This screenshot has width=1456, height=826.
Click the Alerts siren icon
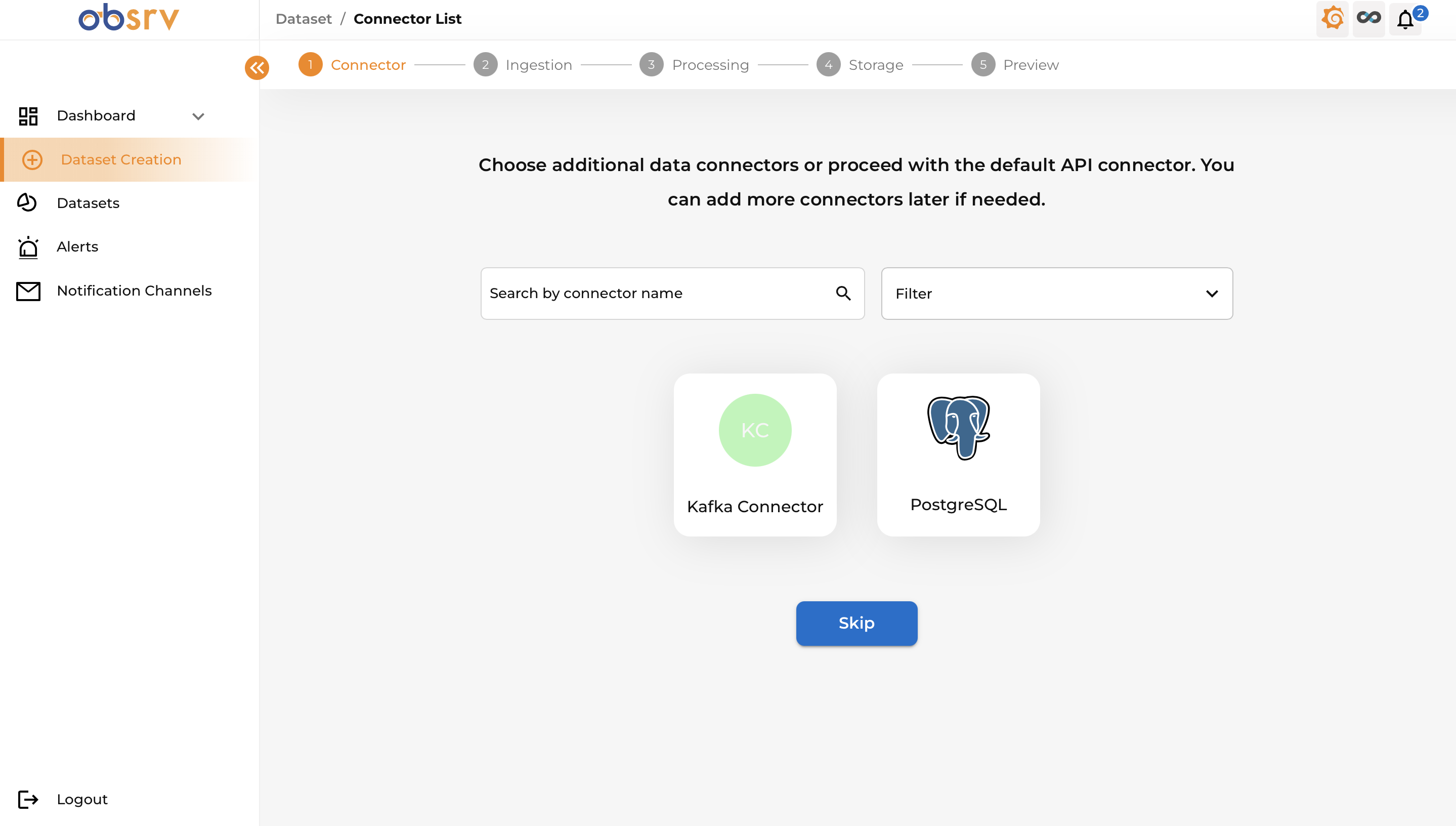(28, 247)
